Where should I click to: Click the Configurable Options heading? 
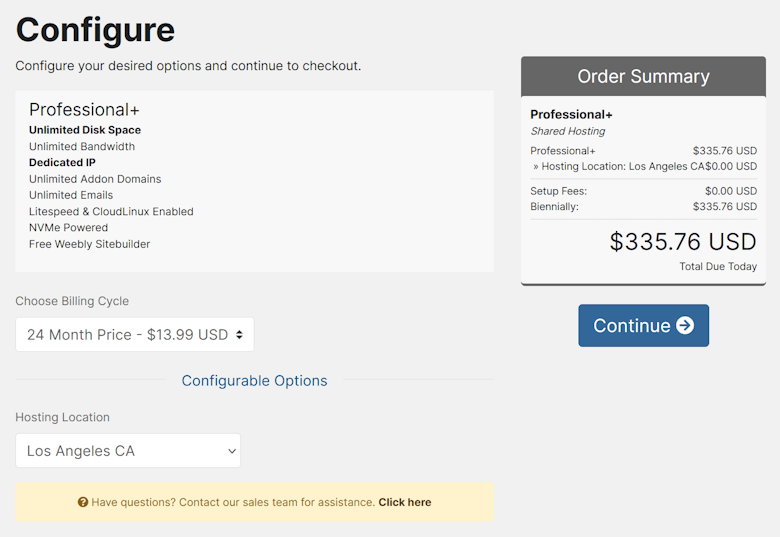[x=254, y=380]
